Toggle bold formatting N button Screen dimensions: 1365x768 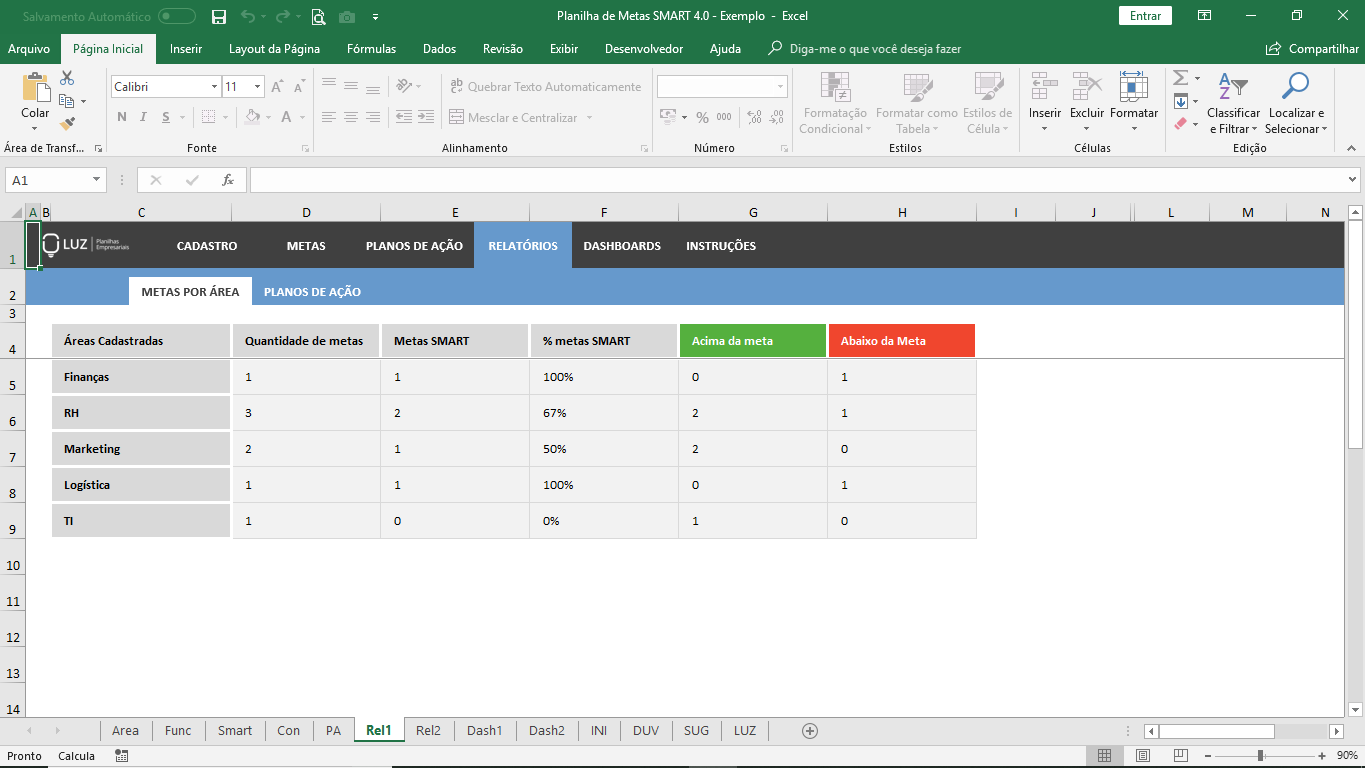[x=122, y=117]
